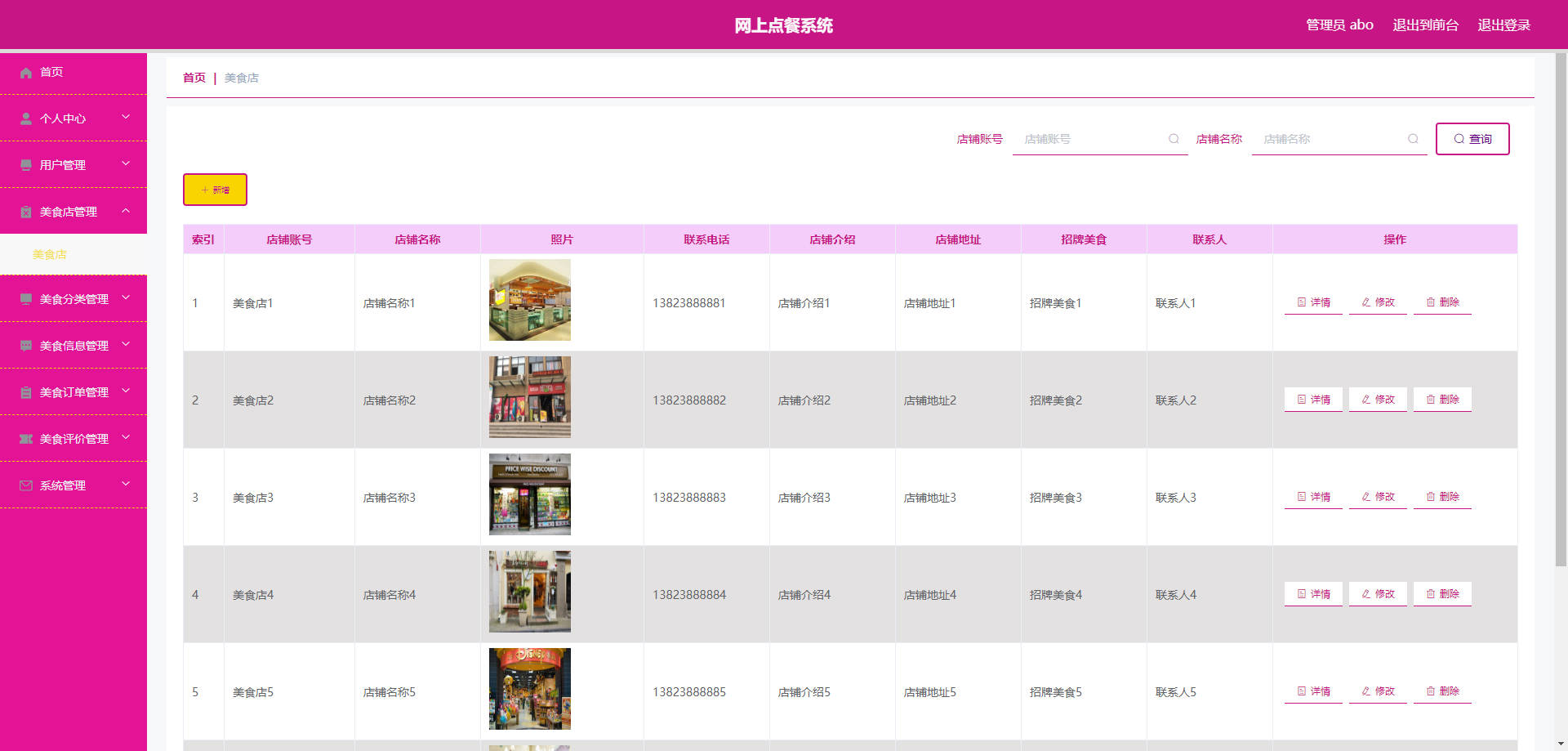Image resolution: width=1568 pixels, height=751 pixels.
Task: Click the page vertical scrollbar
Action: click(x=1561, y=309)
